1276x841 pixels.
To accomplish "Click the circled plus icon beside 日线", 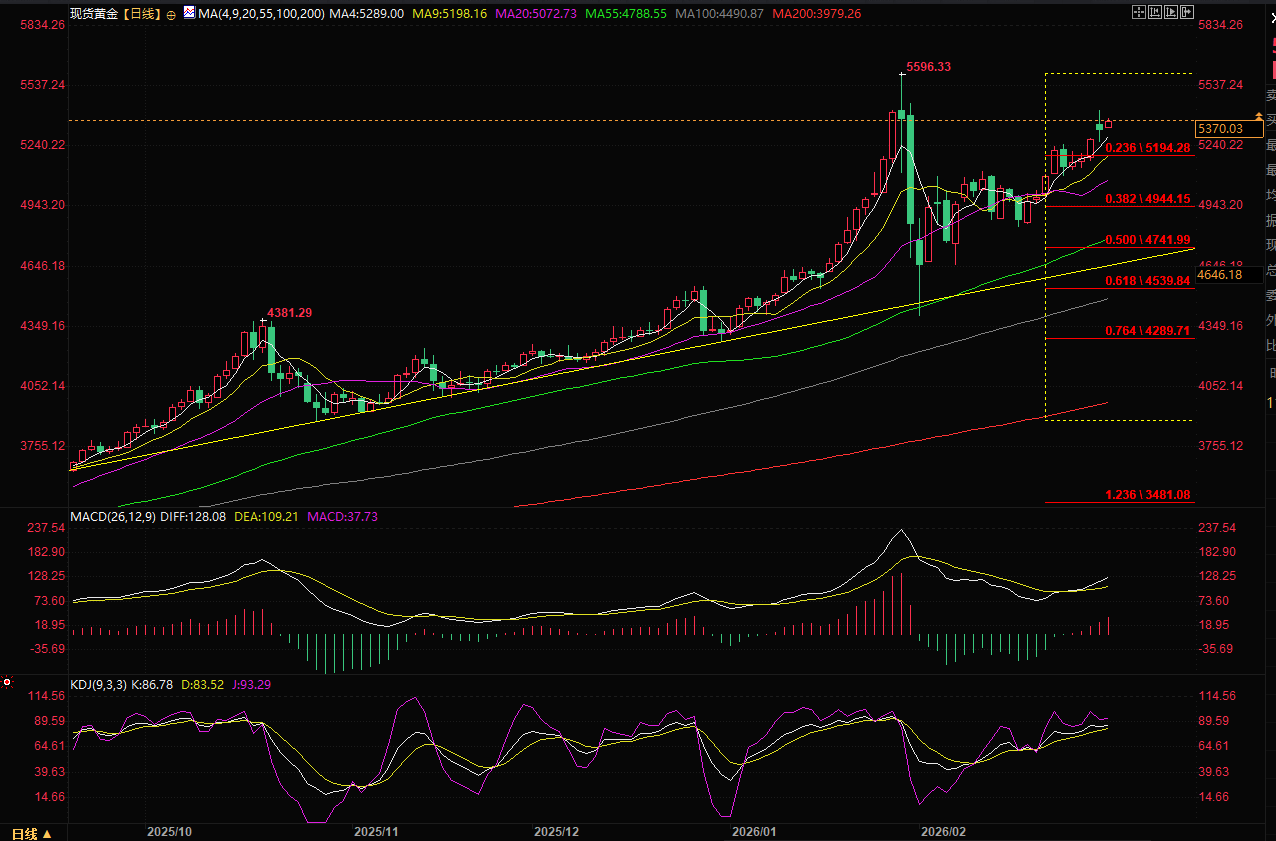I will click(x=171, y=15).
